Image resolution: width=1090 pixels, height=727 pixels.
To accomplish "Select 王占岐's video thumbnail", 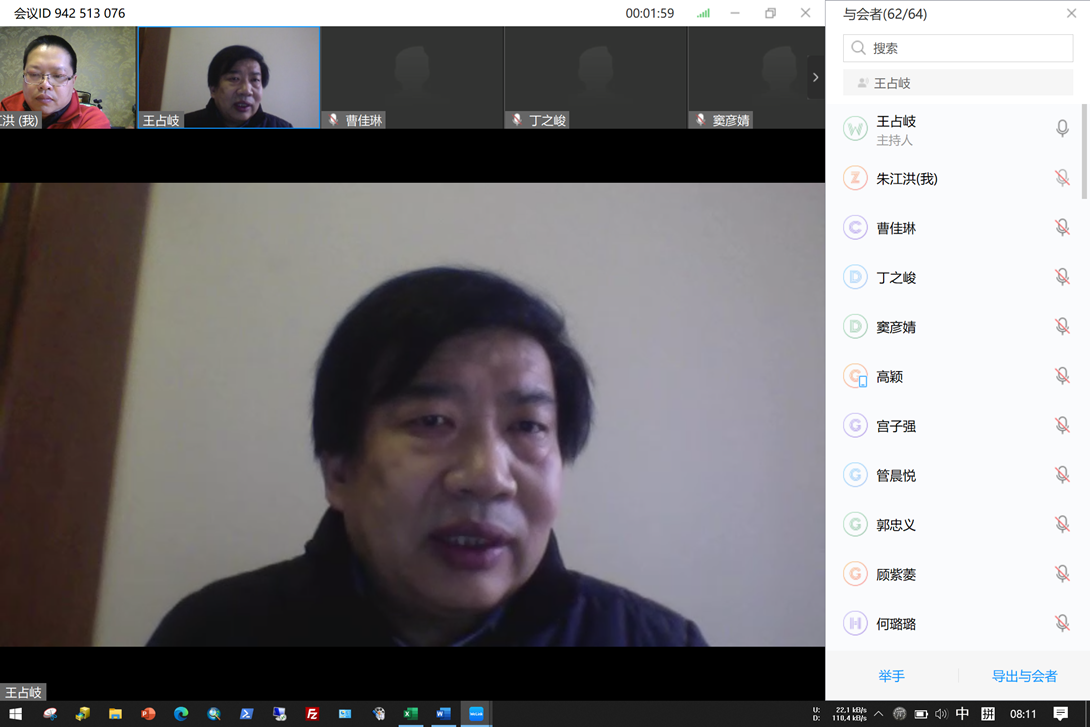I will (x=229, y=77).
